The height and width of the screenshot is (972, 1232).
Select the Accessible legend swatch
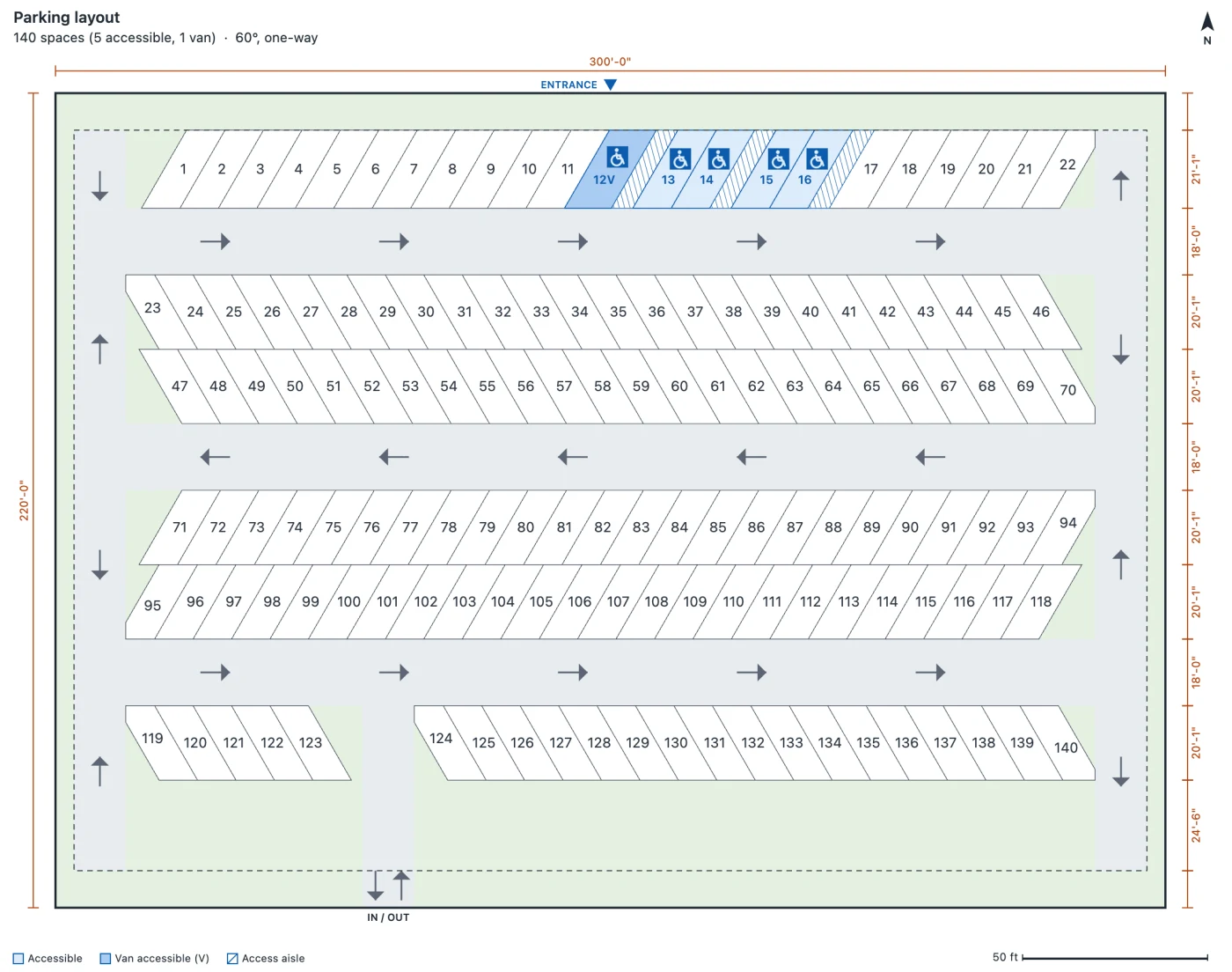tap(18, 959)
